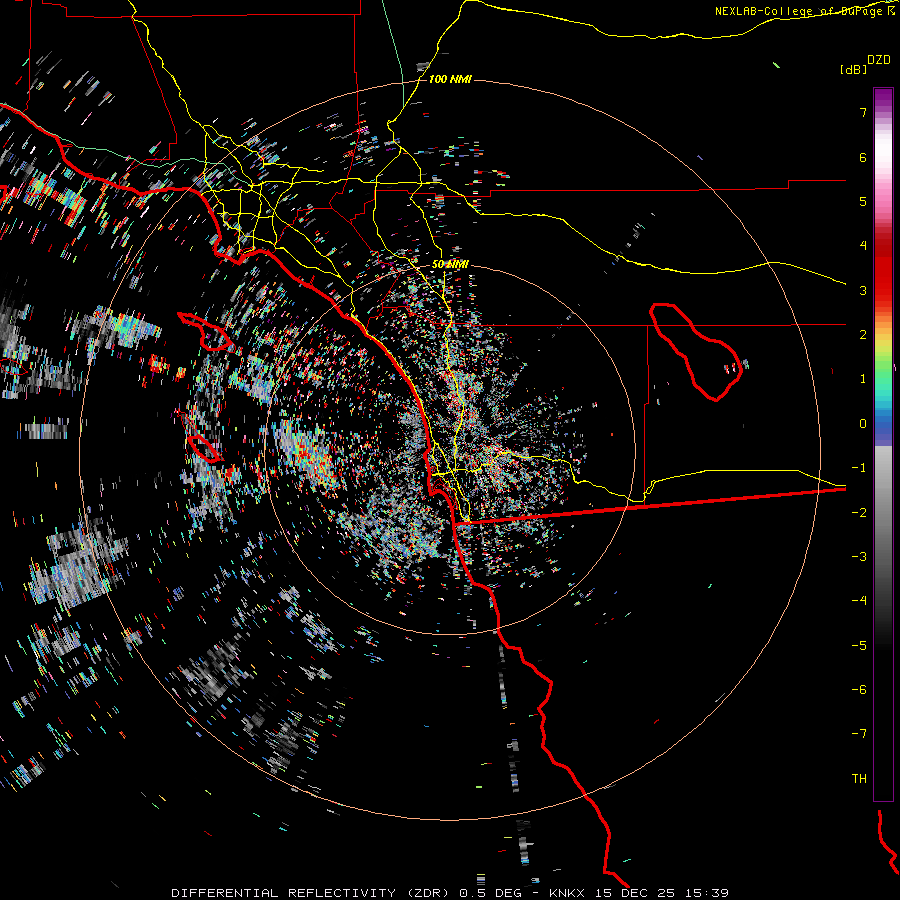Select the 4 value on the scale
Screen dimensions: 900x900
click(x=863, y=246)
